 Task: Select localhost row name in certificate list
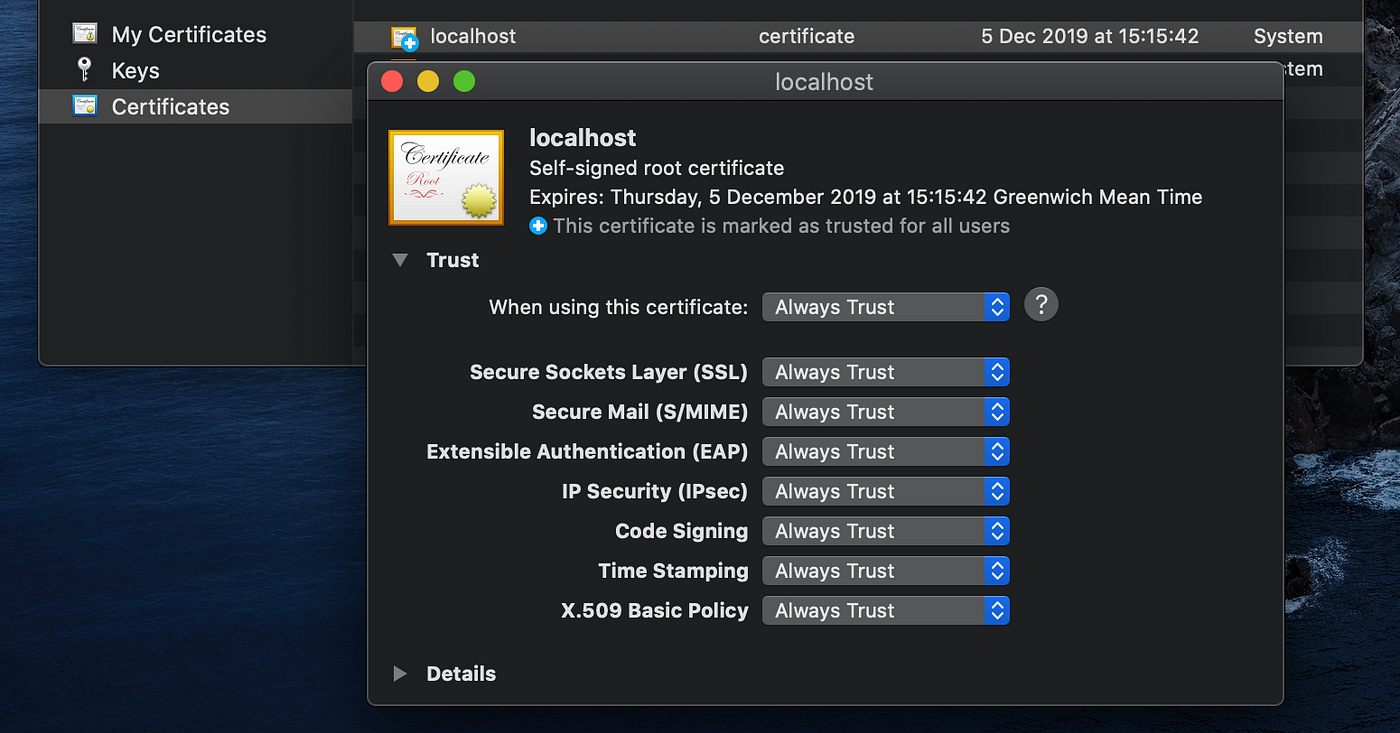click(x=473, y=36)
